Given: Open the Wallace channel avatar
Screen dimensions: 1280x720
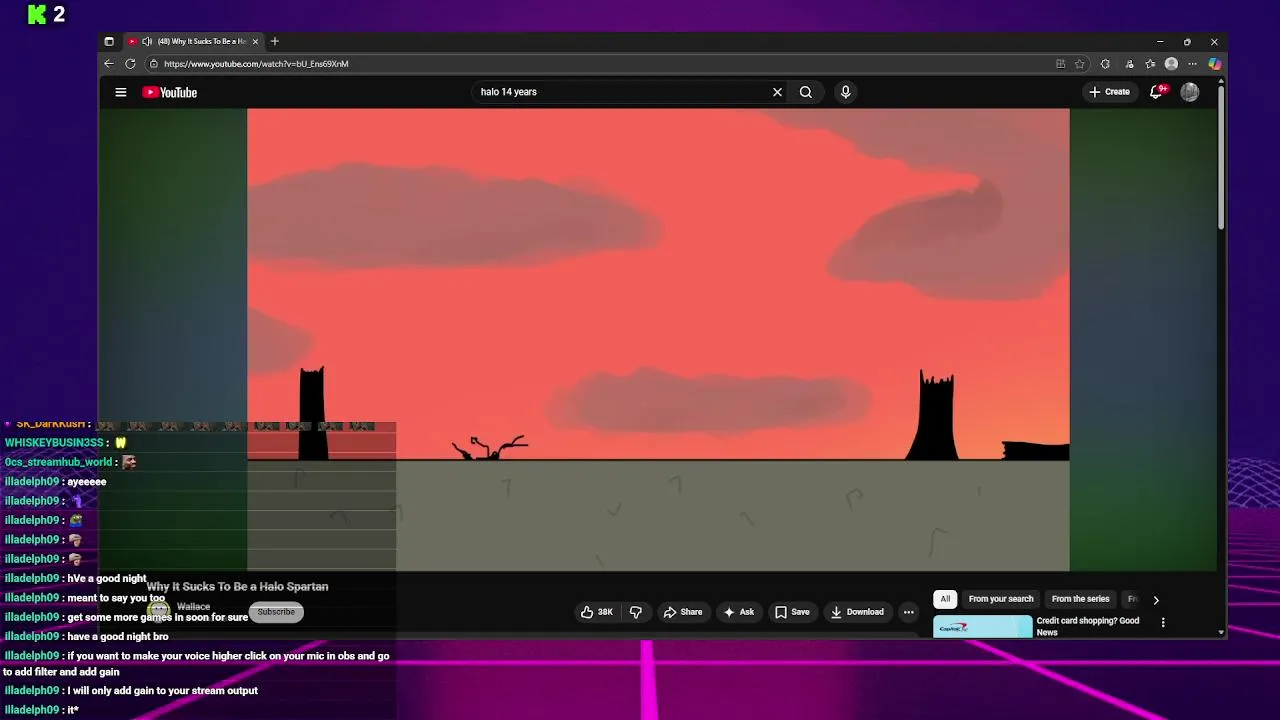Looking at the screenshot, I should (x=160, y=610).
